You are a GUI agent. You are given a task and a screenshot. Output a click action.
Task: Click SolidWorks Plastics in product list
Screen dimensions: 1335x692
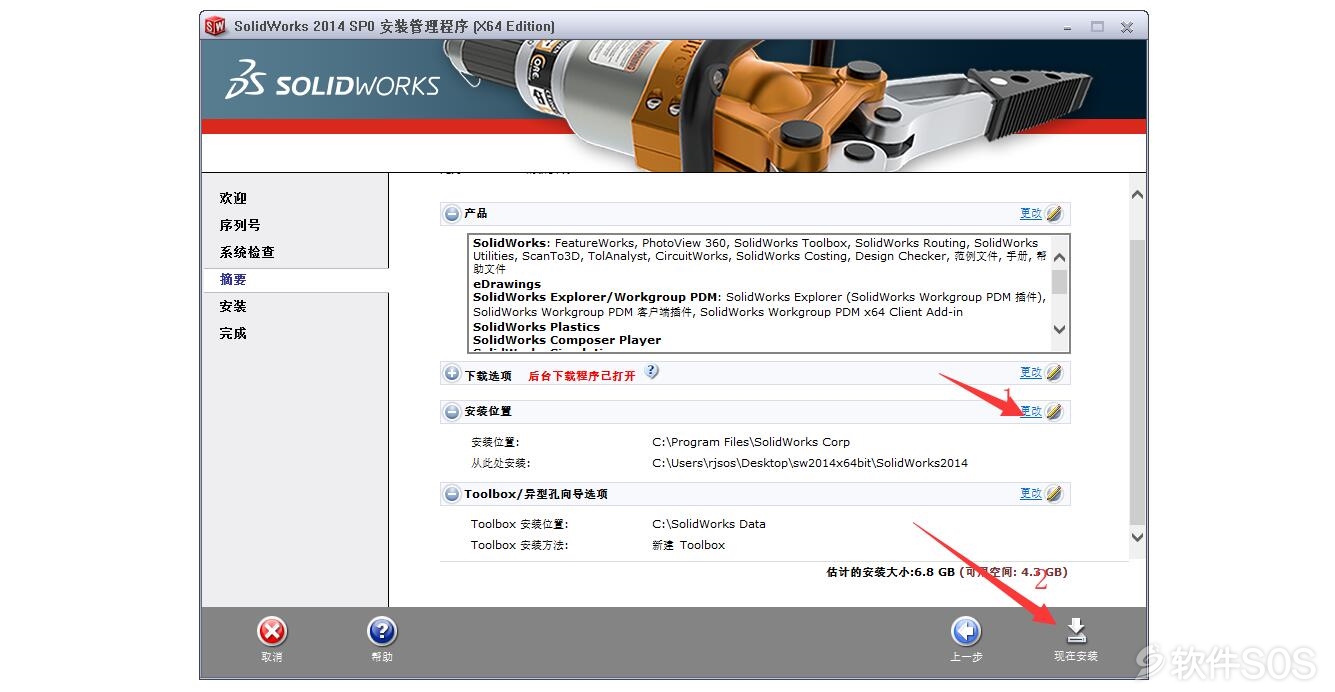click(x=537, y=327)
